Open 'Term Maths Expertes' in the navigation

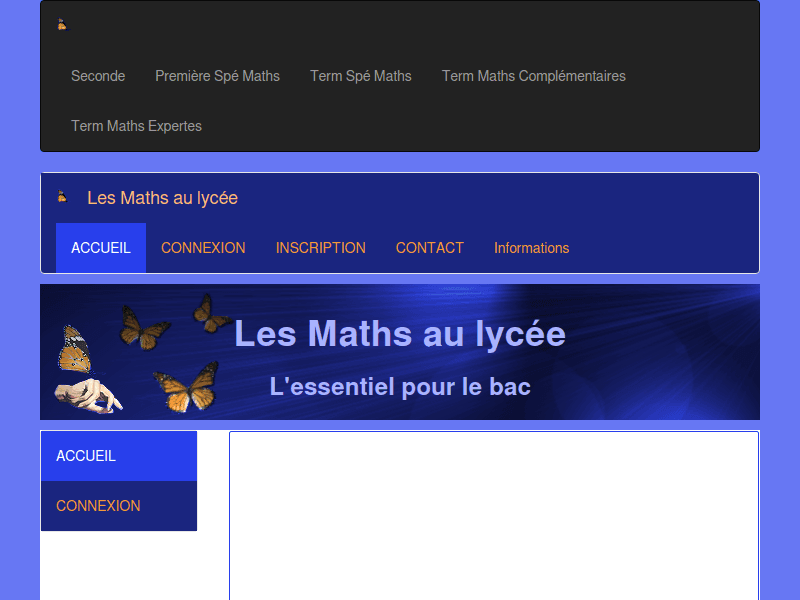pos(136,126)
